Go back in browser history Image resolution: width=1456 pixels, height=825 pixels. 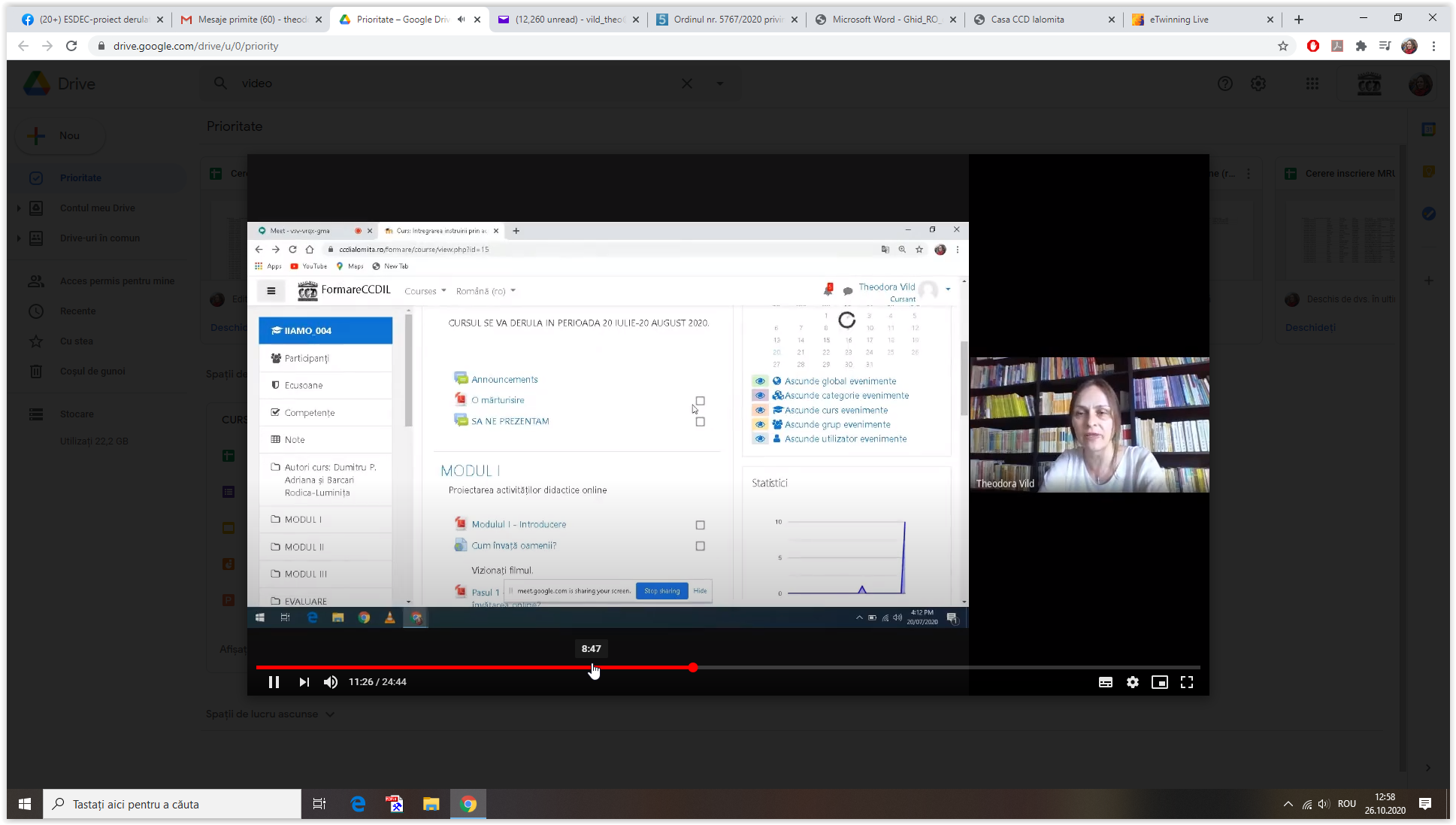coord(23,46)
